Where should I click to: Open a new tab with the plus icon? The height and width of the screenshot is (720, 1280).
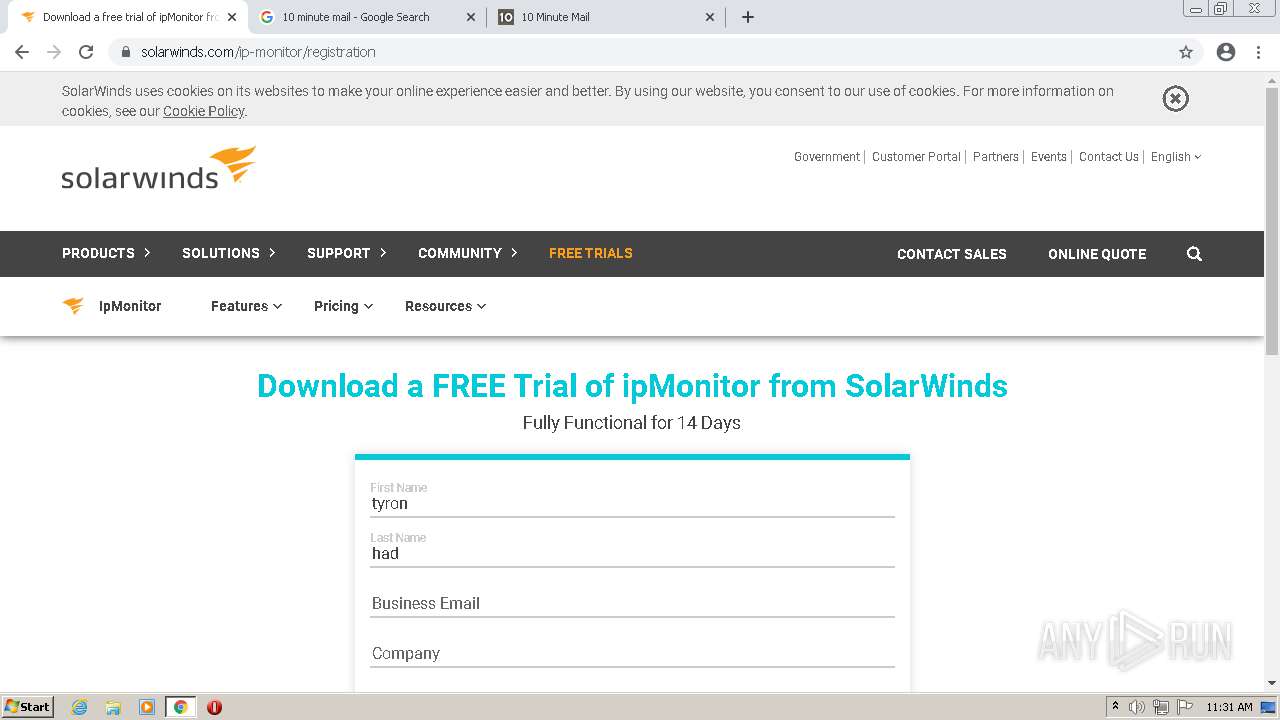[748, 17]
